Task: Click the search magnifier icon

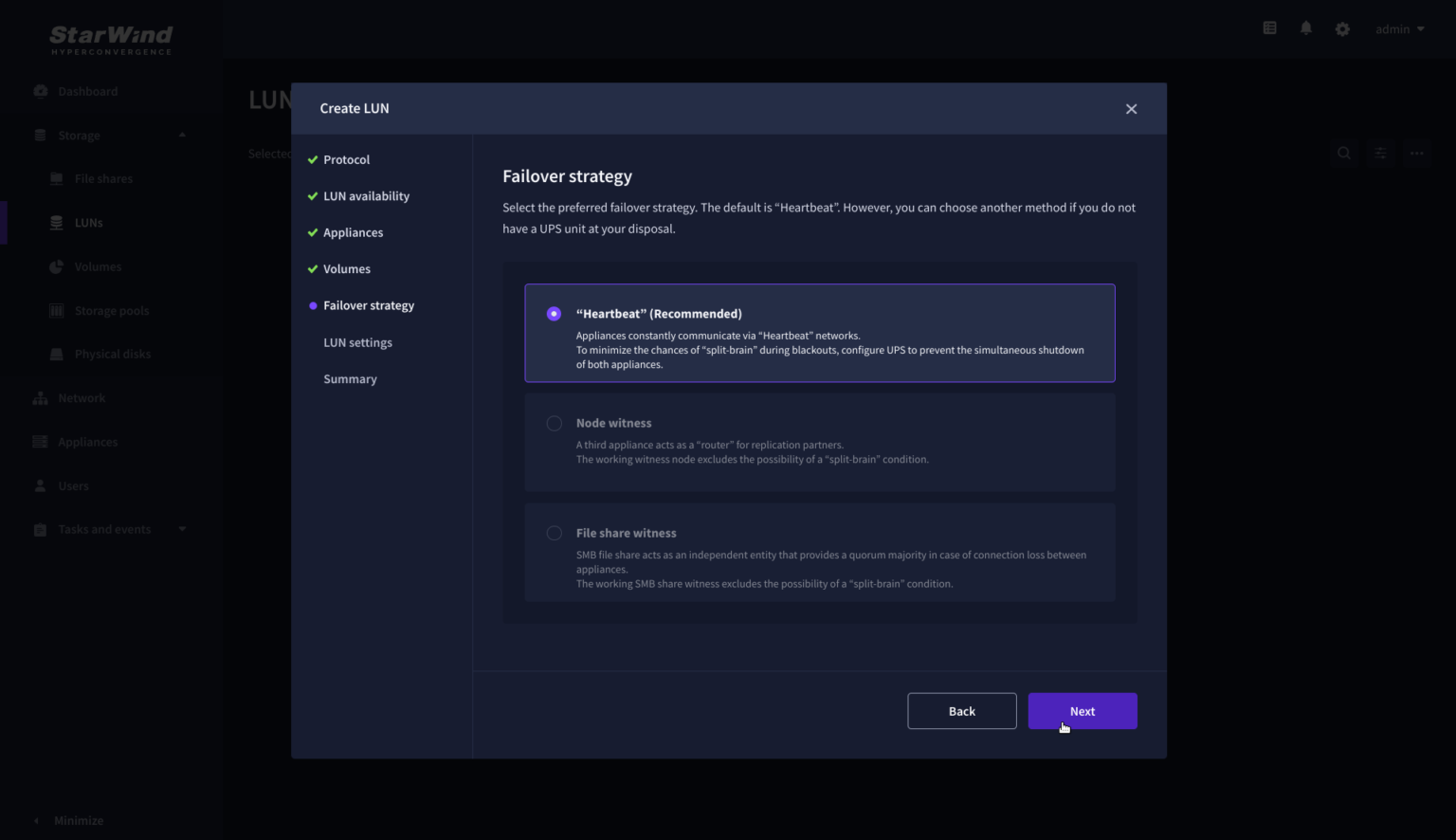Action: click(1344, 154)
